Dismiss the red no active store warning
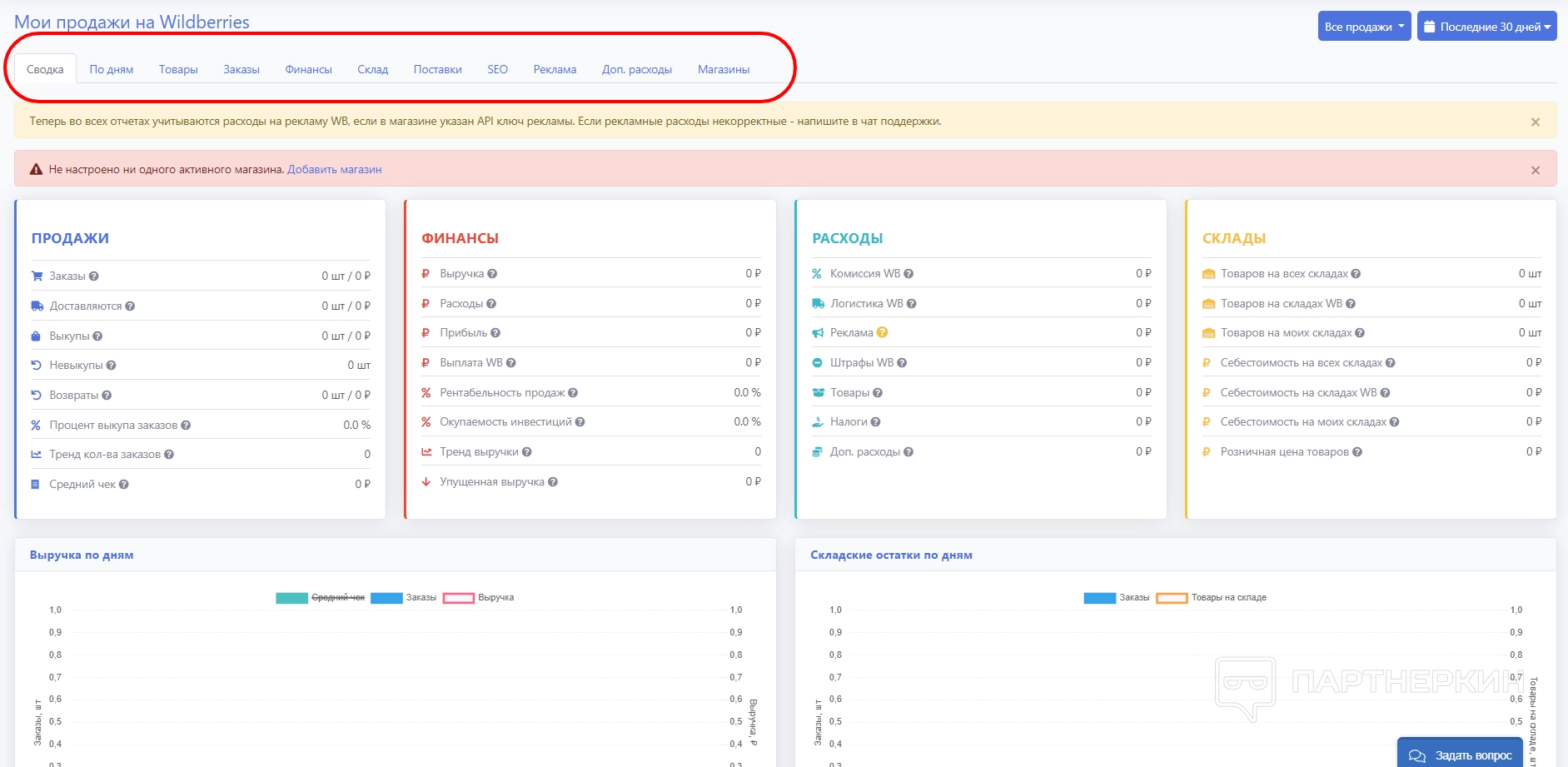Image resolution: width=1568 pixels, height=767 pixels. click(1536, 170)
